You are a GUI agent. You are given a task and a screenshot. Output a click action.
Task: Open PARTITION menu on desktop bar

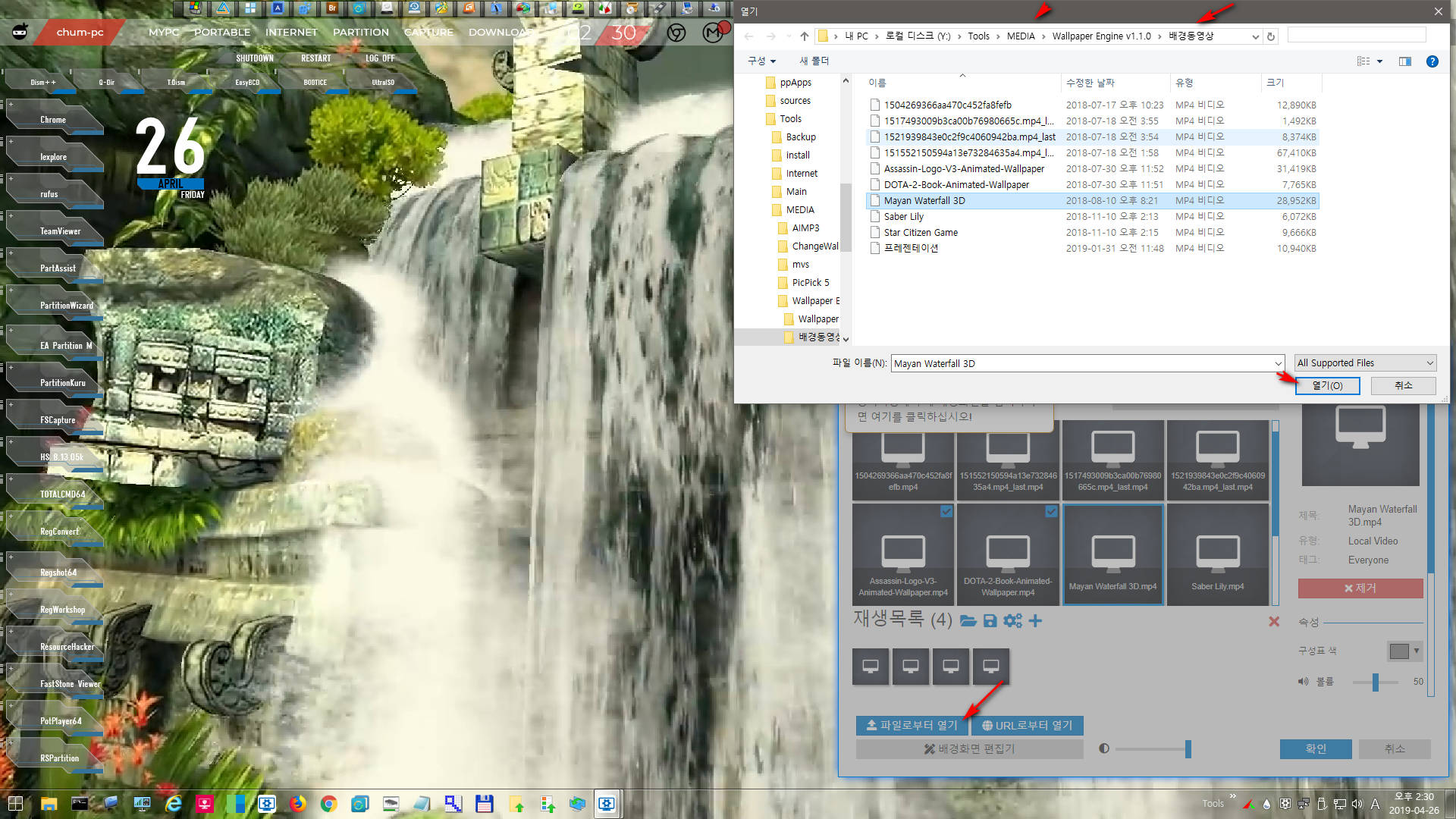[x=361, y=33]
